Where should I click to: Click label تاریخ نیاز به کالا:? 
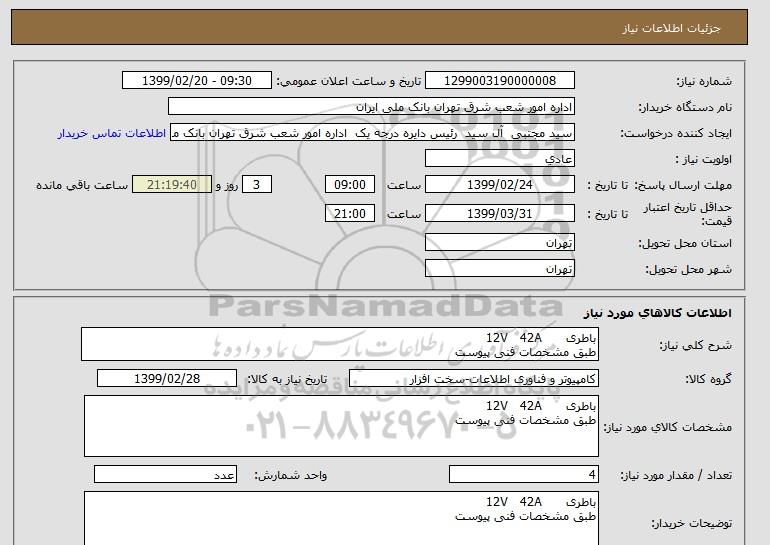point(287,379)
